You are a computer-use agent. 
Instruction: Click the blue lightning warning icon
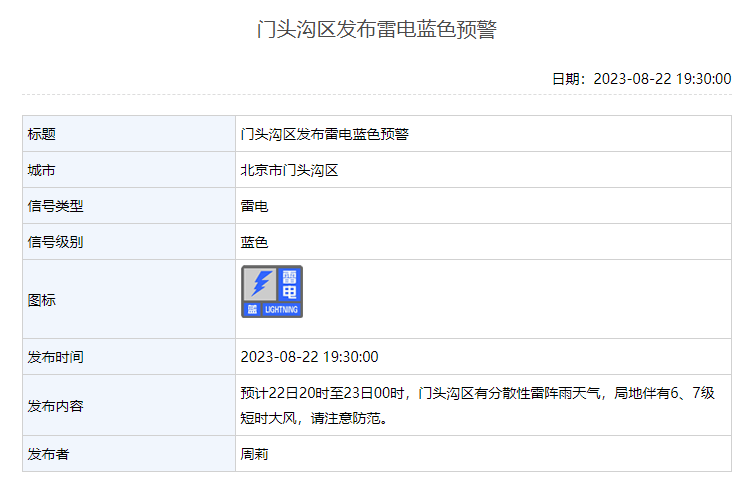(272, 291)
